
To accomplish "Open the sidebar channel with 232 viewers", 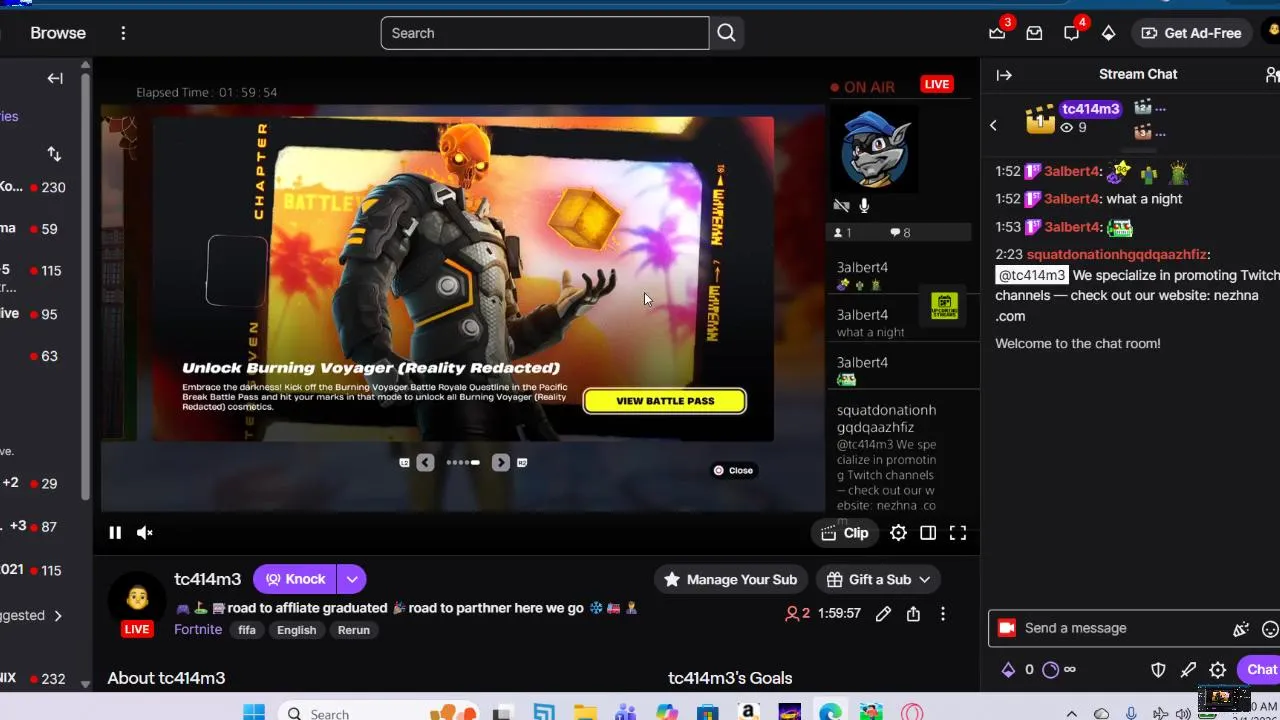I will [40, 679].
